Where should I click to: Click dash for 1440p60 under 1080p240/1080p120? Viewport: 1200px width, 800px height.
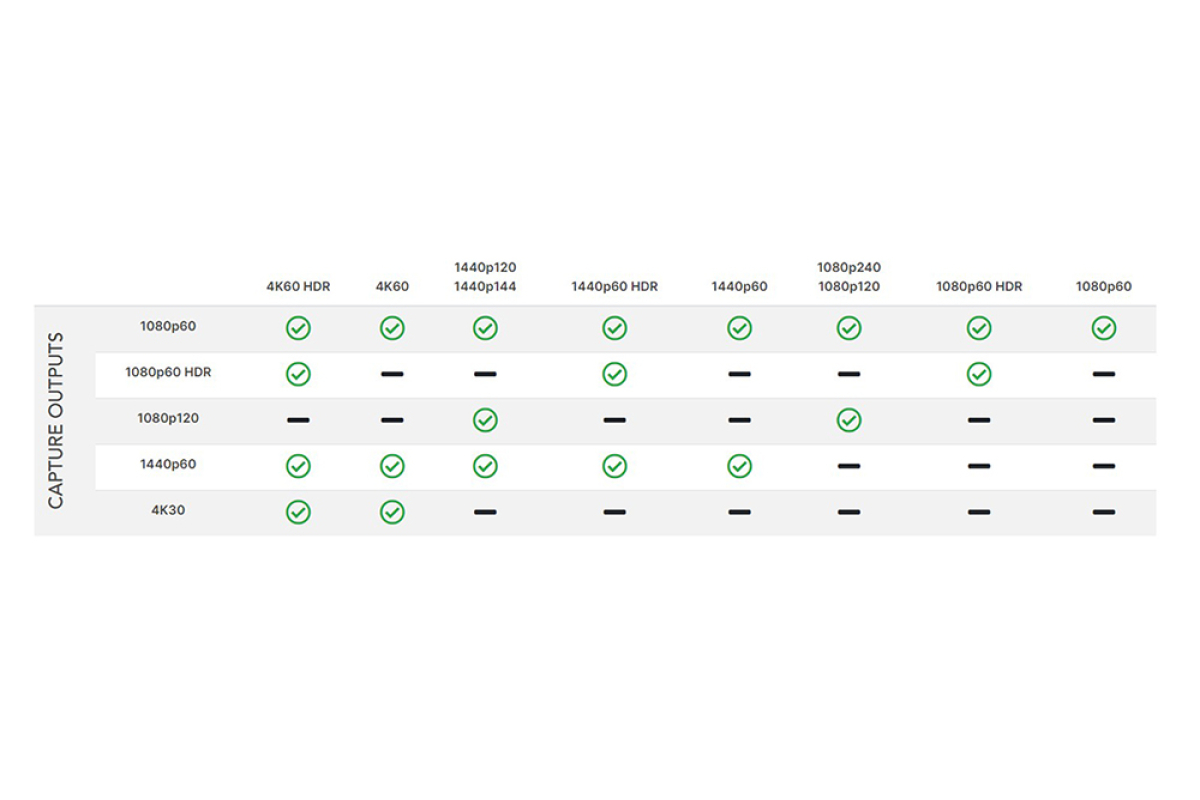849,466
